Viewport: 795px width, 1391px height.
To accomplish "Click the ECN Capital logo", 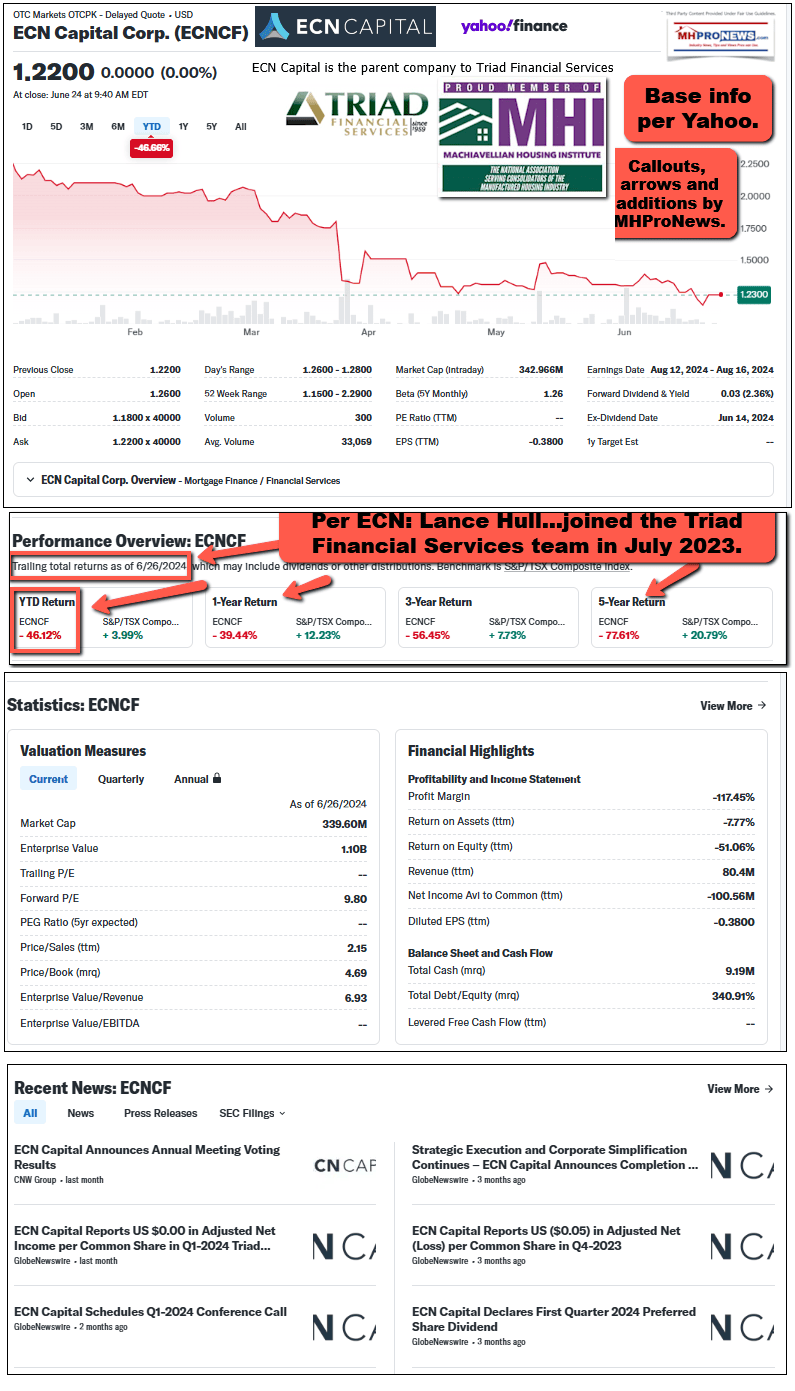I will pyautogui.click(x=345, y=27).
